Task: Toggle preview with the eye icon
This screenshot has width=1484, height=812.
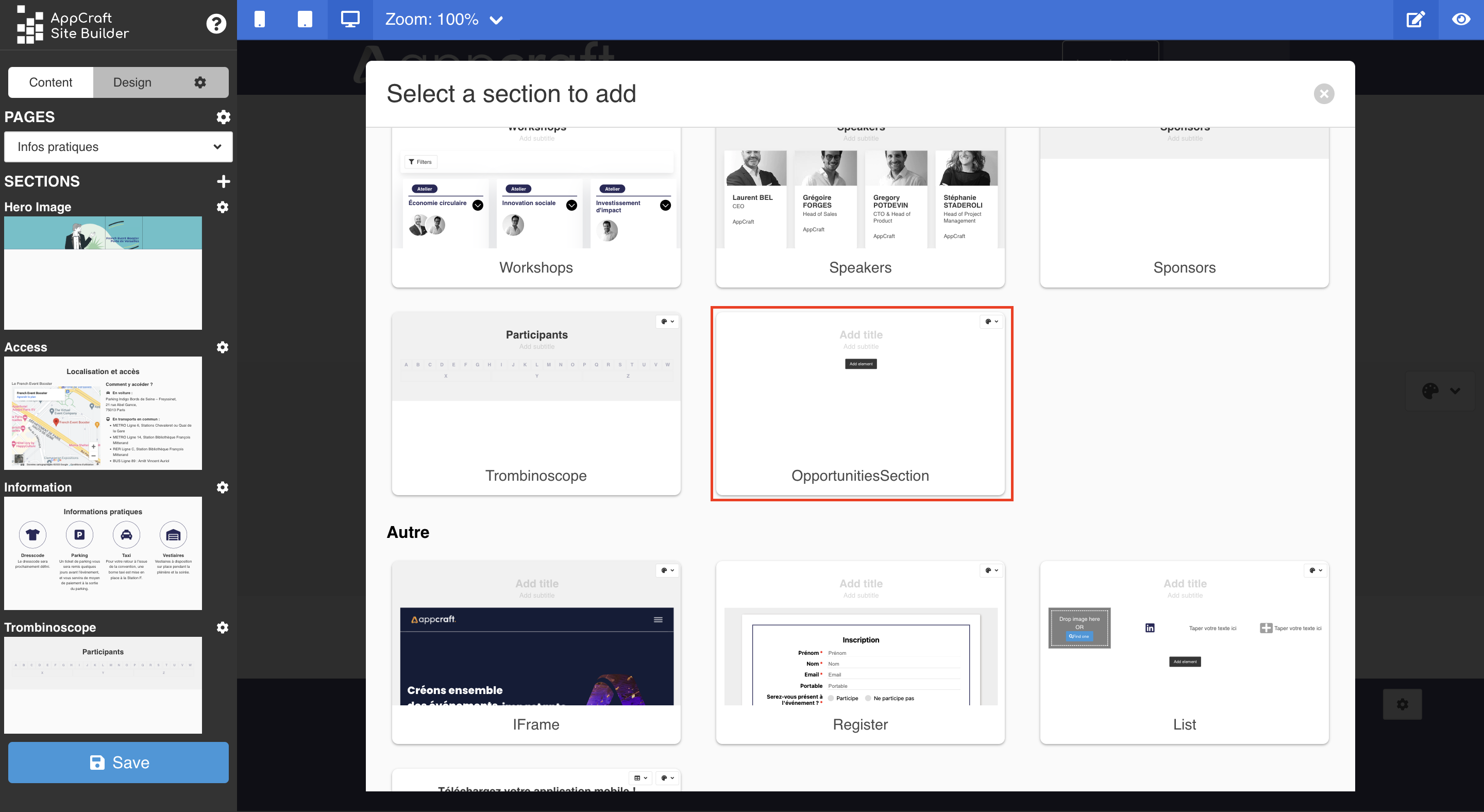Action: pos(1460,20)
